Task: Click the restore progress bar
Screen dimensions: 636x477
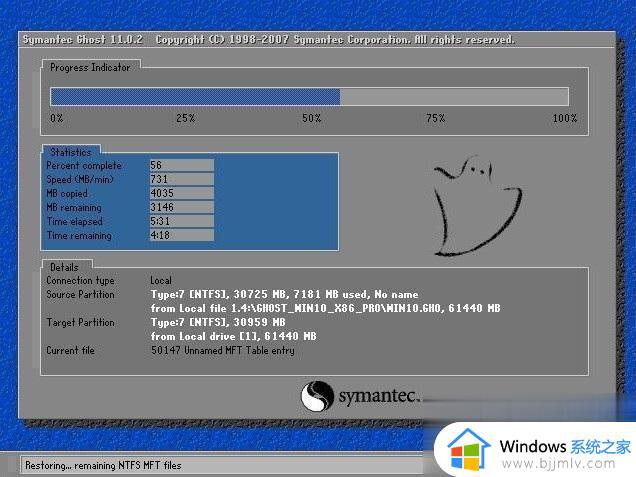Action: 309,97
